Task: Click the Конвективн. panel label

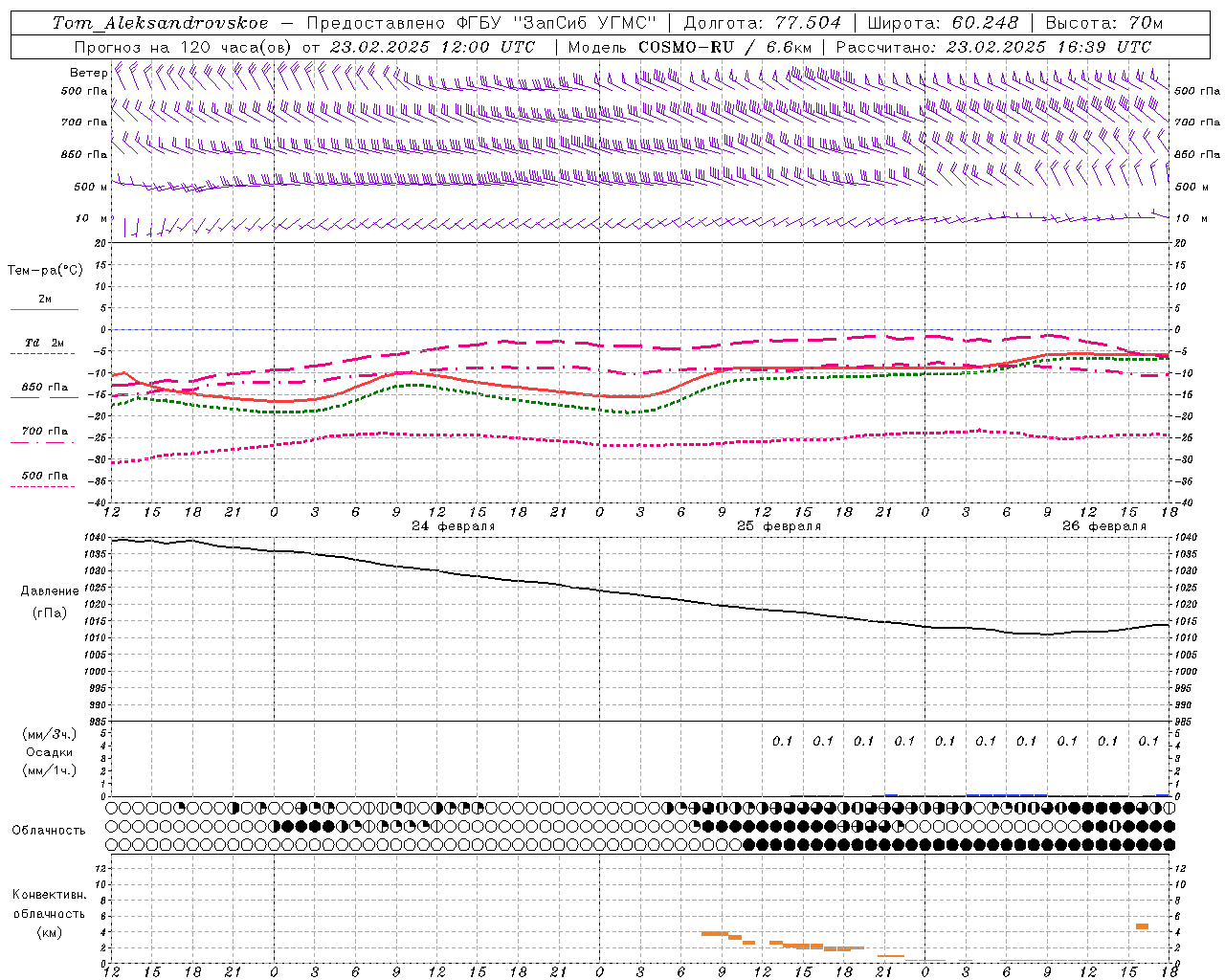Action: (x=50, y=895)
